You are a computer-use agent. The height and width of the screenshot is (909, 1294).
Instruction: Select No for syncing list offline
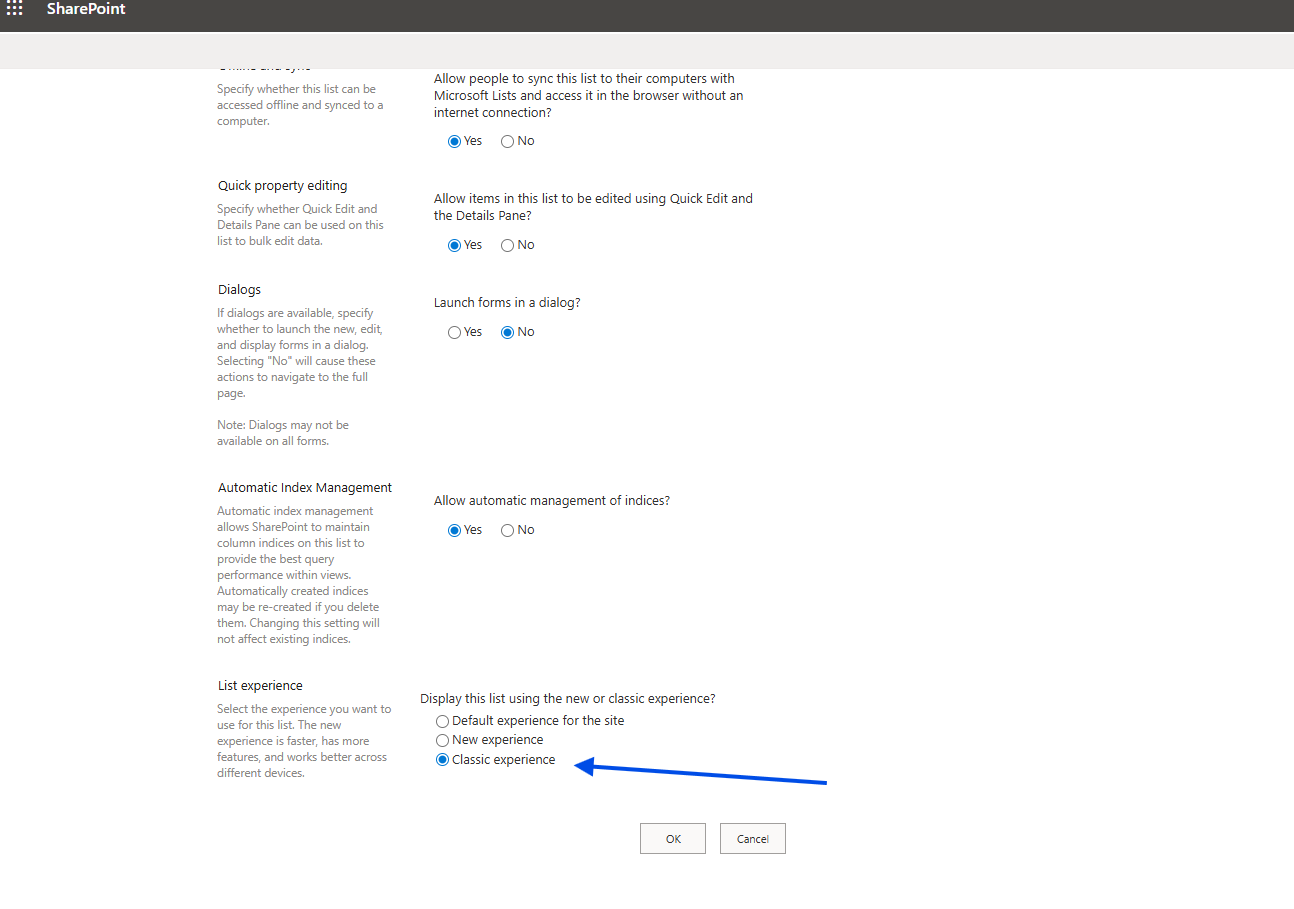[508, 142]
